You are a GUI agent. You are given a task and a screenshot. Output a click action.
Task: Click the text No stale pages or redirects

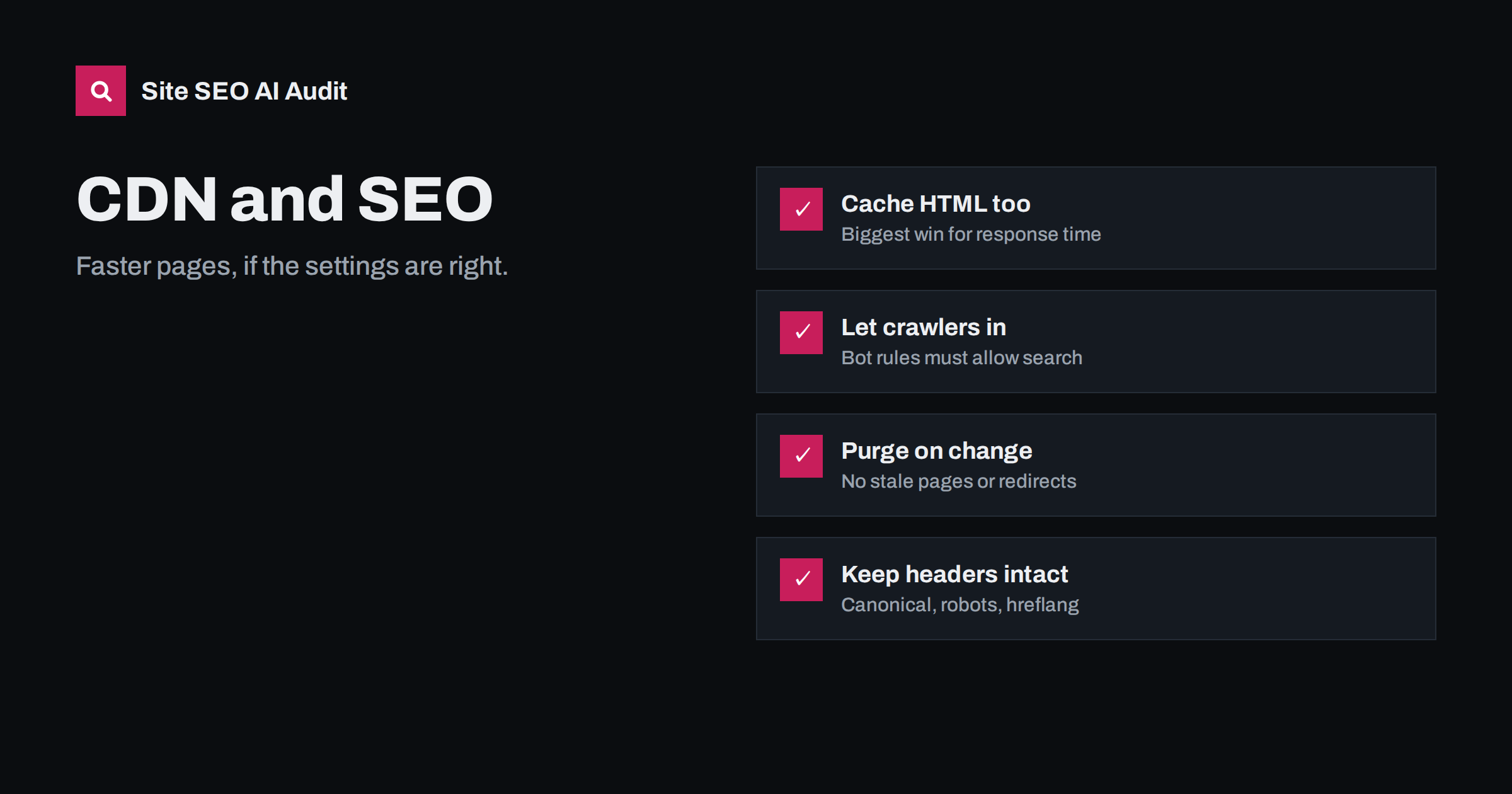tap(959, 481)
